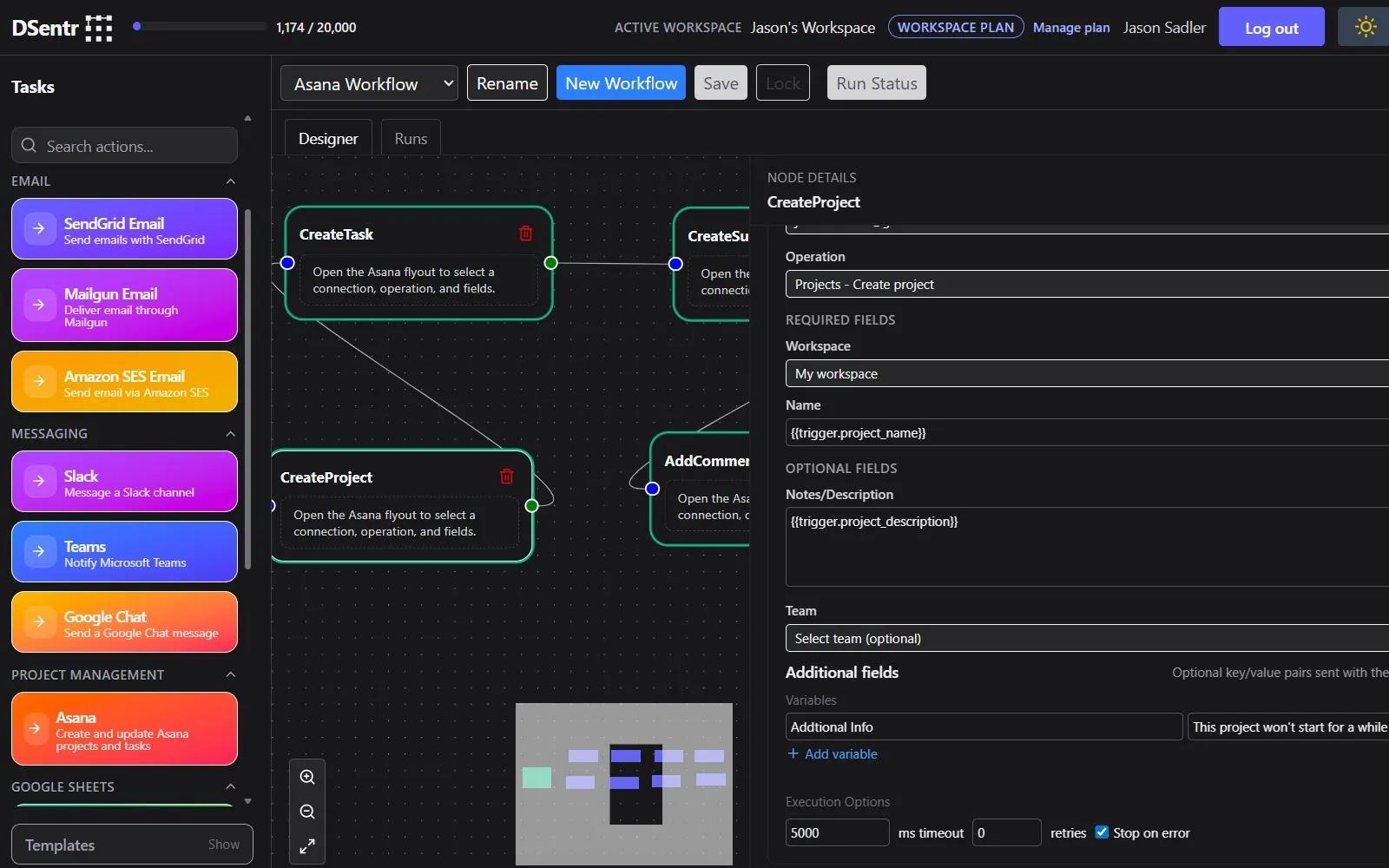Open the Asana Workflow dropdown

(x=369, y=83)
